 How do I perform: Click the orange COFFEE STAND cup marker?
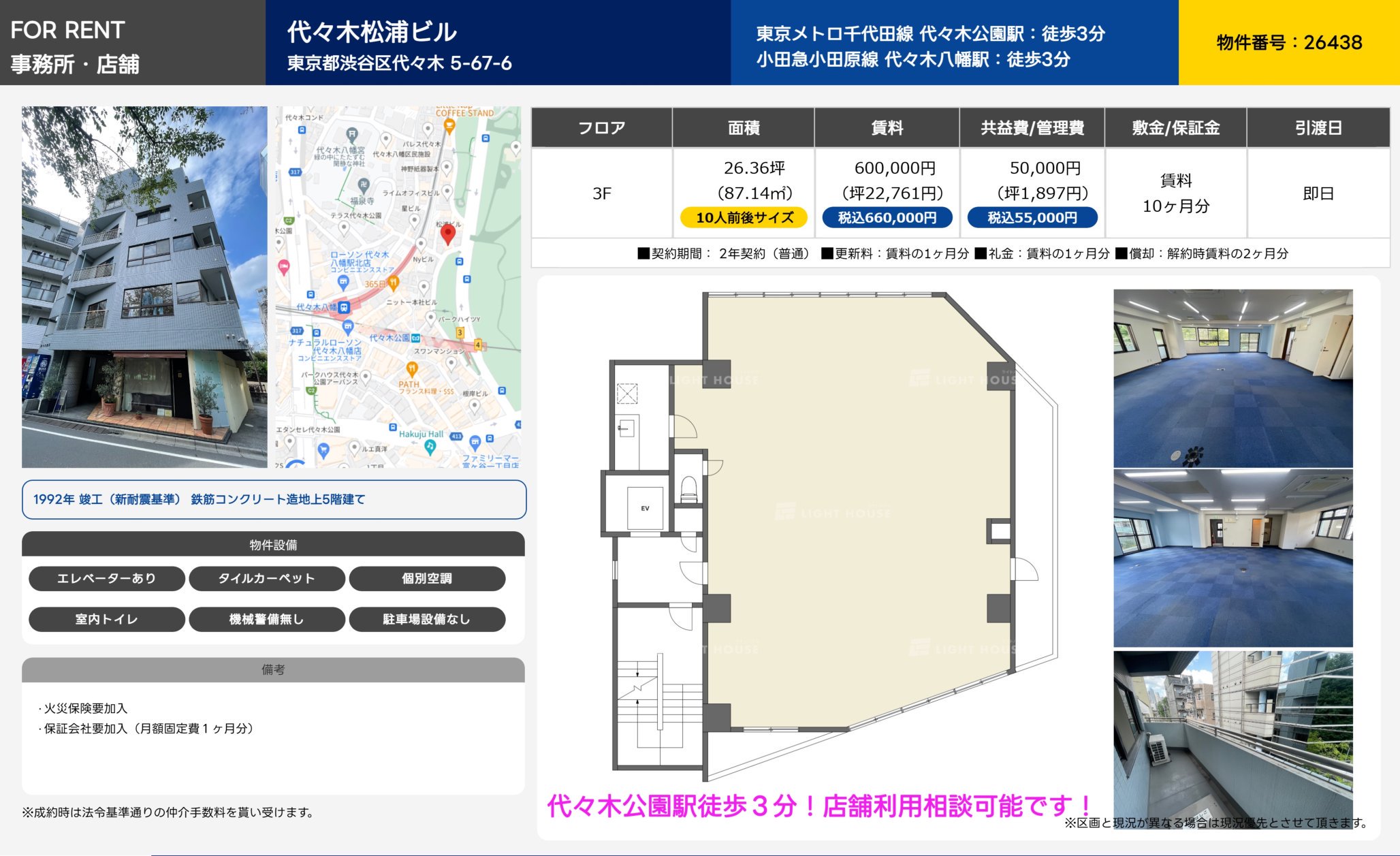point(449,125)
